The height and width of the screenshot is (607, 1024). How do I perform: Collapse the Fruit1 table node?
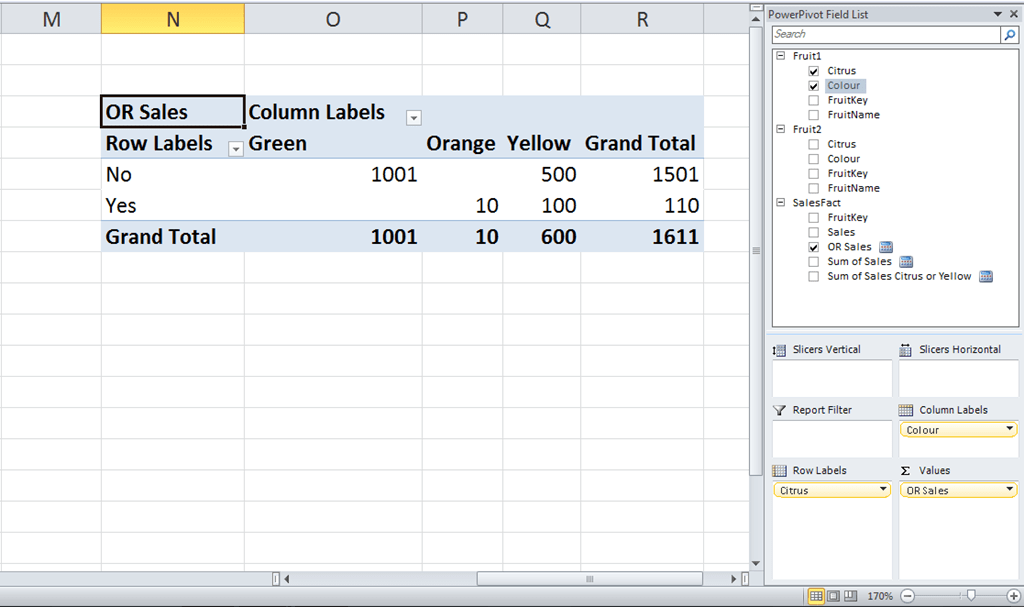pos(780,56)
